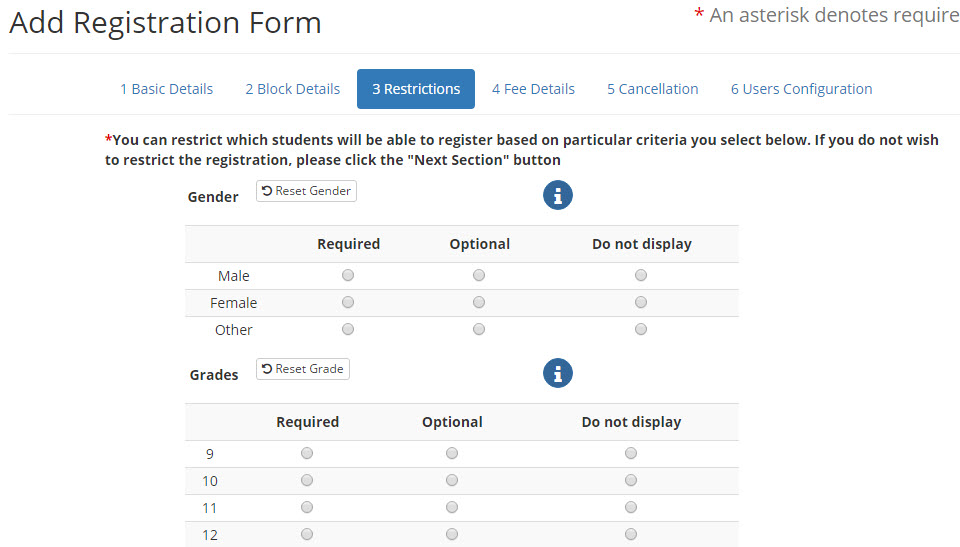Mark grade 9 as Required

coord(307,453)
